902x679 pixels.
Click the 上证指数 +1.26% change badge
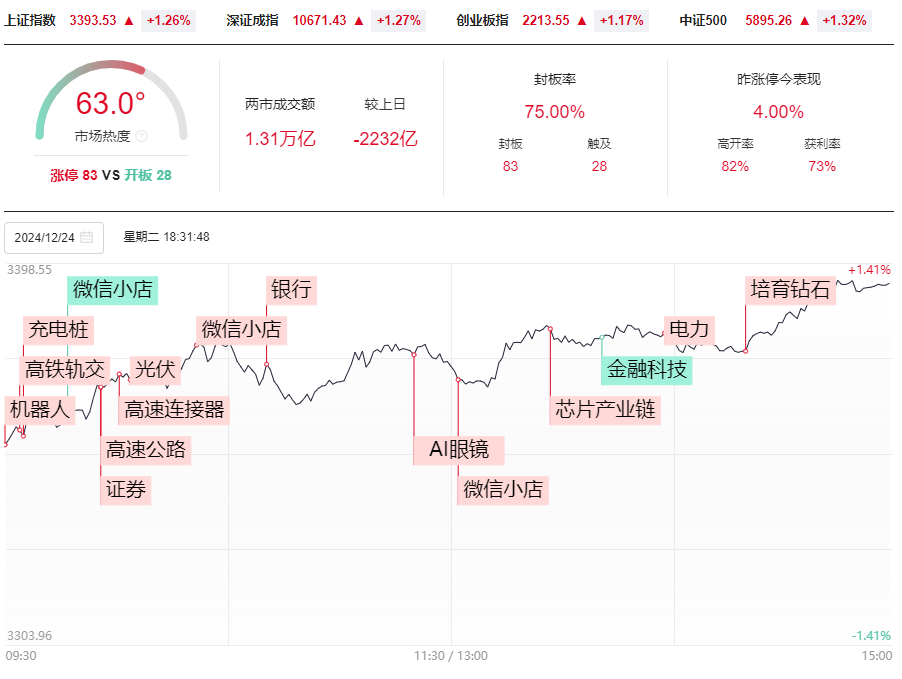tap(169, 21)
